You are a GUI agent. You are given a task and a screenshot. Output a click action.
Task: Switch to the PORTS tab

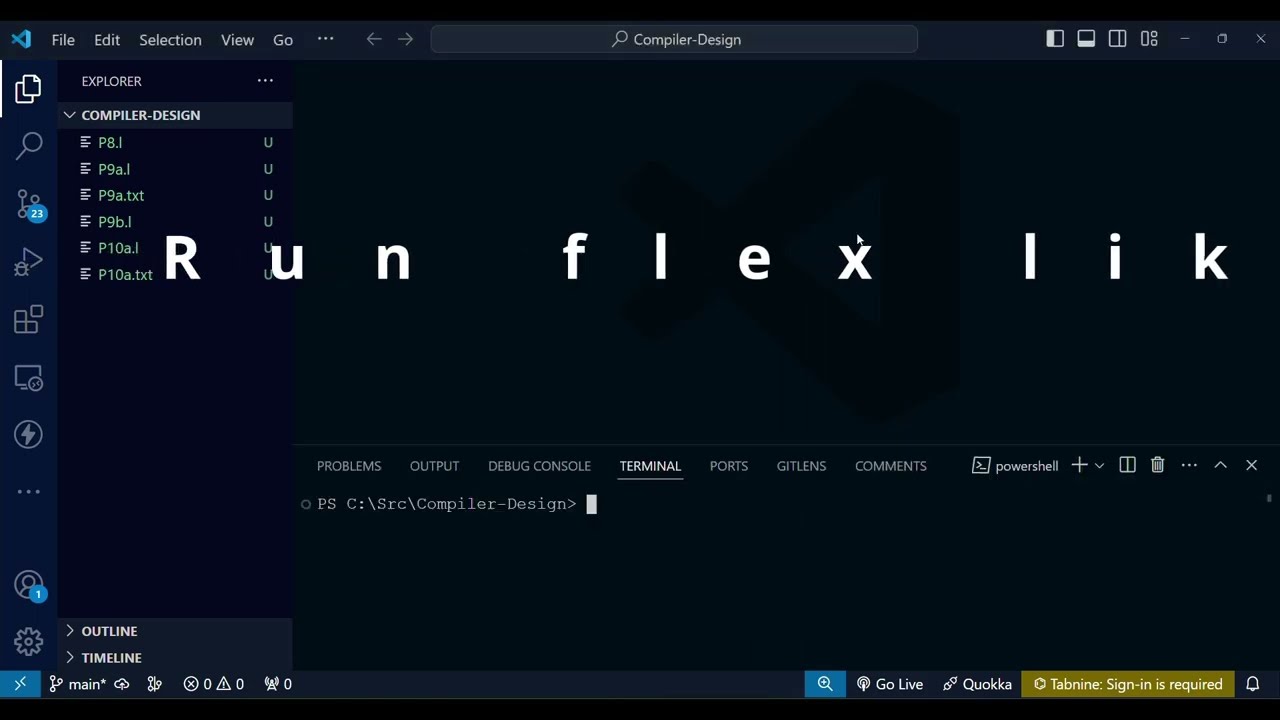(x=729, y=466)
